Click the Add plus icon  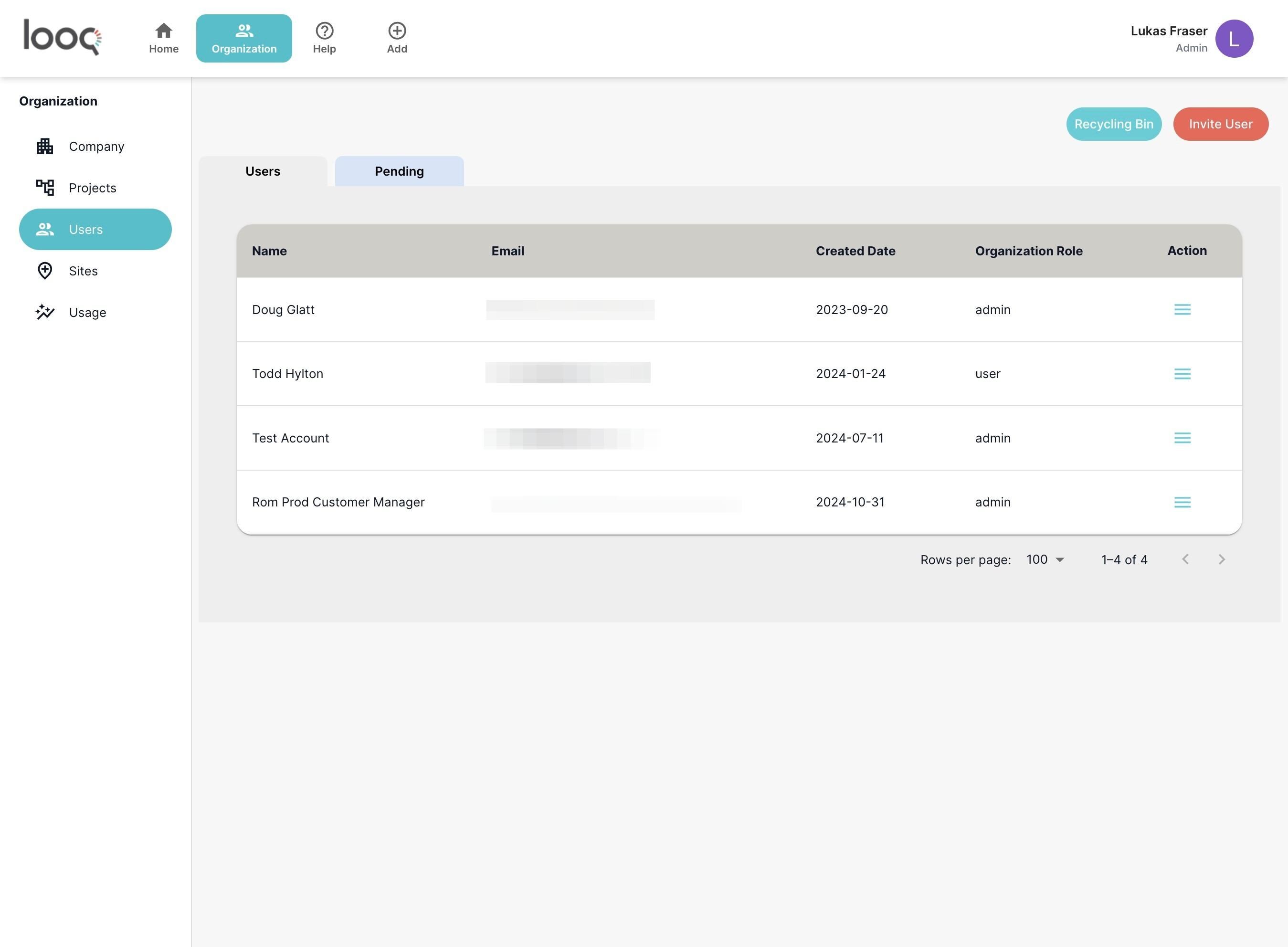pyautogui.click(x=397, y=31)
